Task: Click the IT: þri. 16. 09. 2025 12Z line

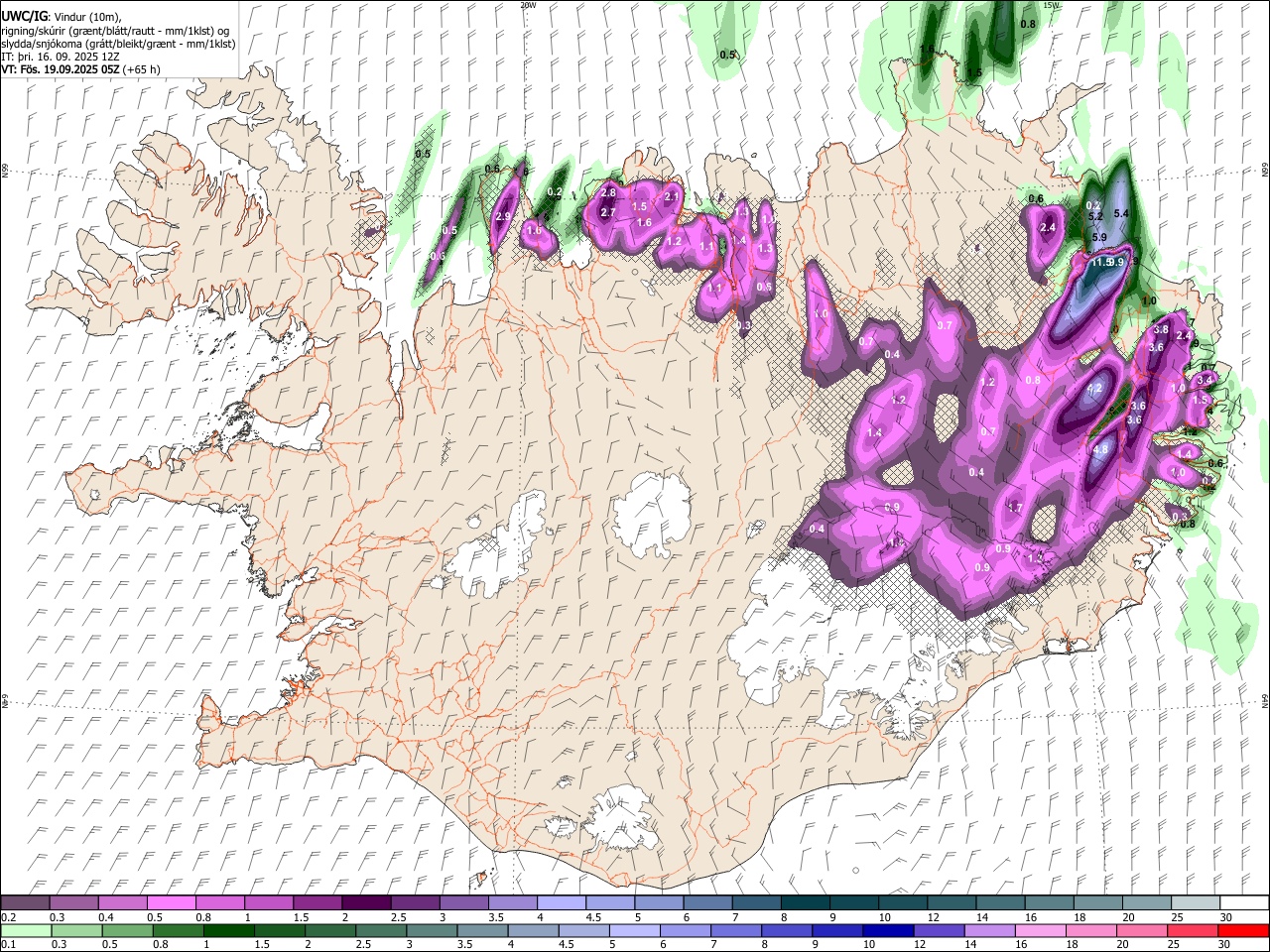Action: [61, 57]
